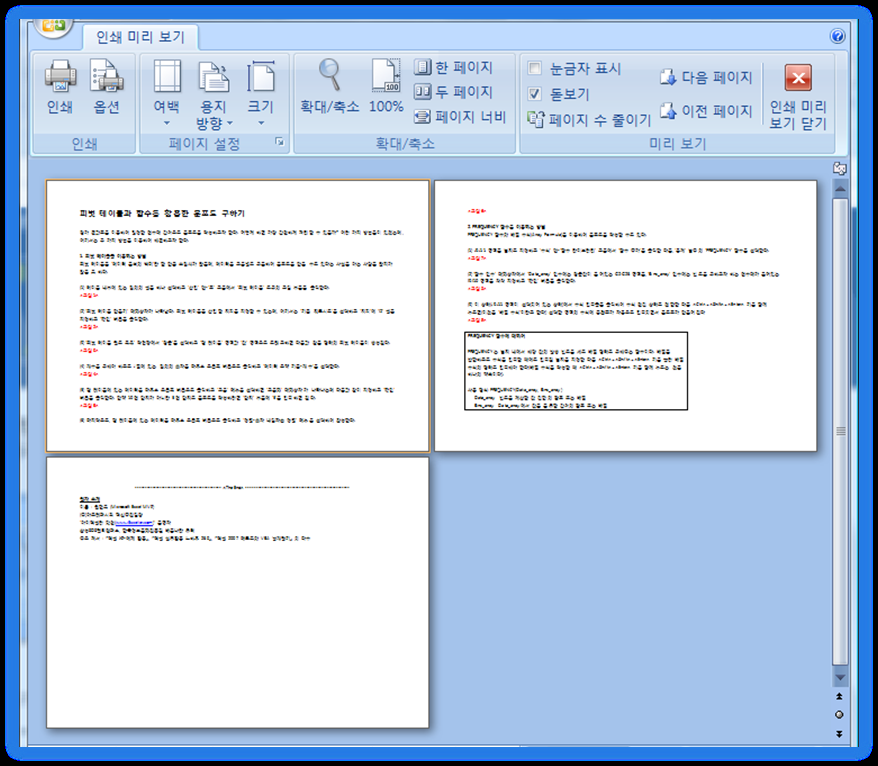The image size is (878, 766).
Task: Open the help question mark icon
Action: 837,36
